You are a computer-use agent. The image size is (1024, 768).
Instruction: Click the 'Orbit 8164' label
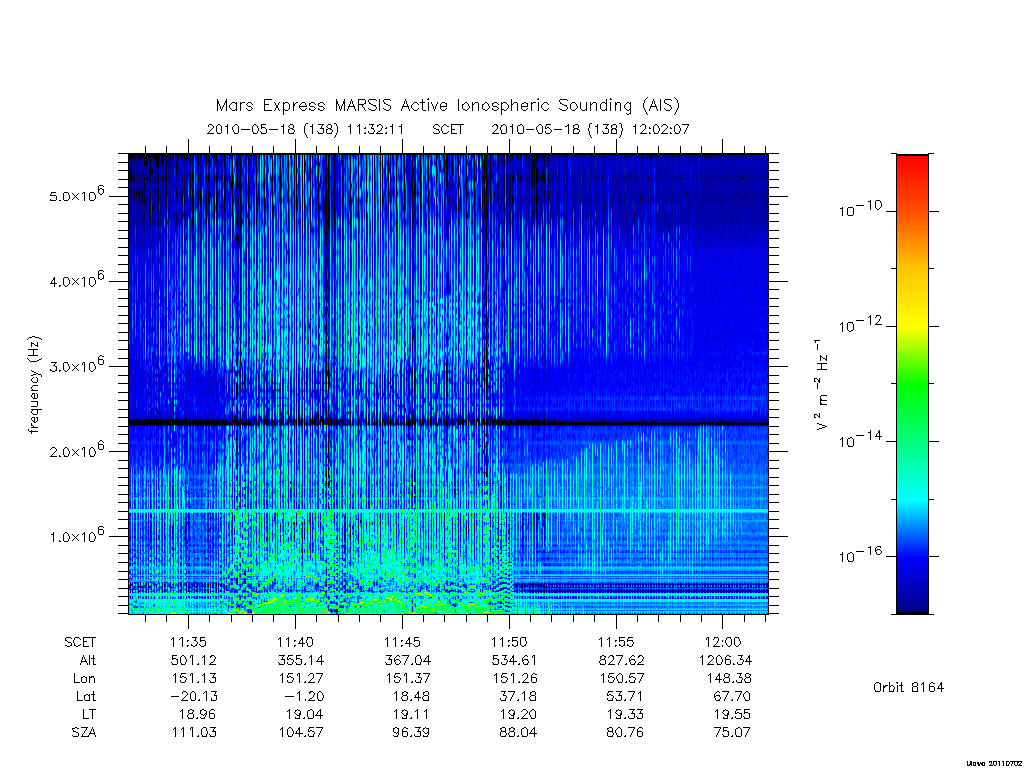pos(908,687)
